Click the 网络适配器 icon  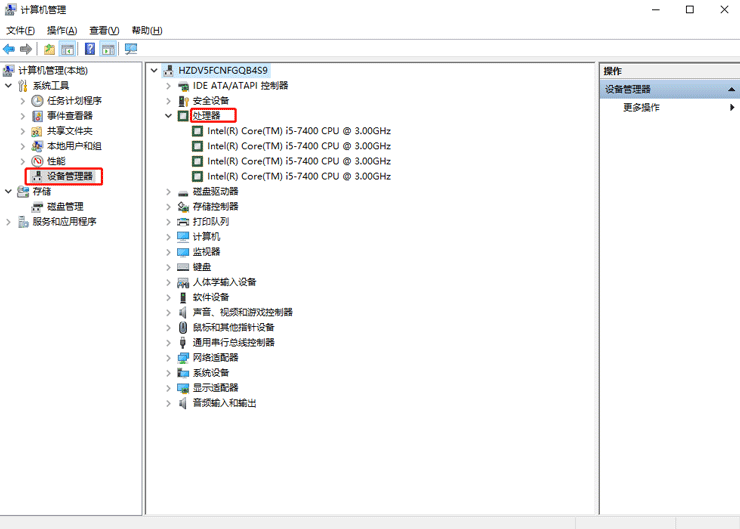pyautogui.click(x=183, y=358)
